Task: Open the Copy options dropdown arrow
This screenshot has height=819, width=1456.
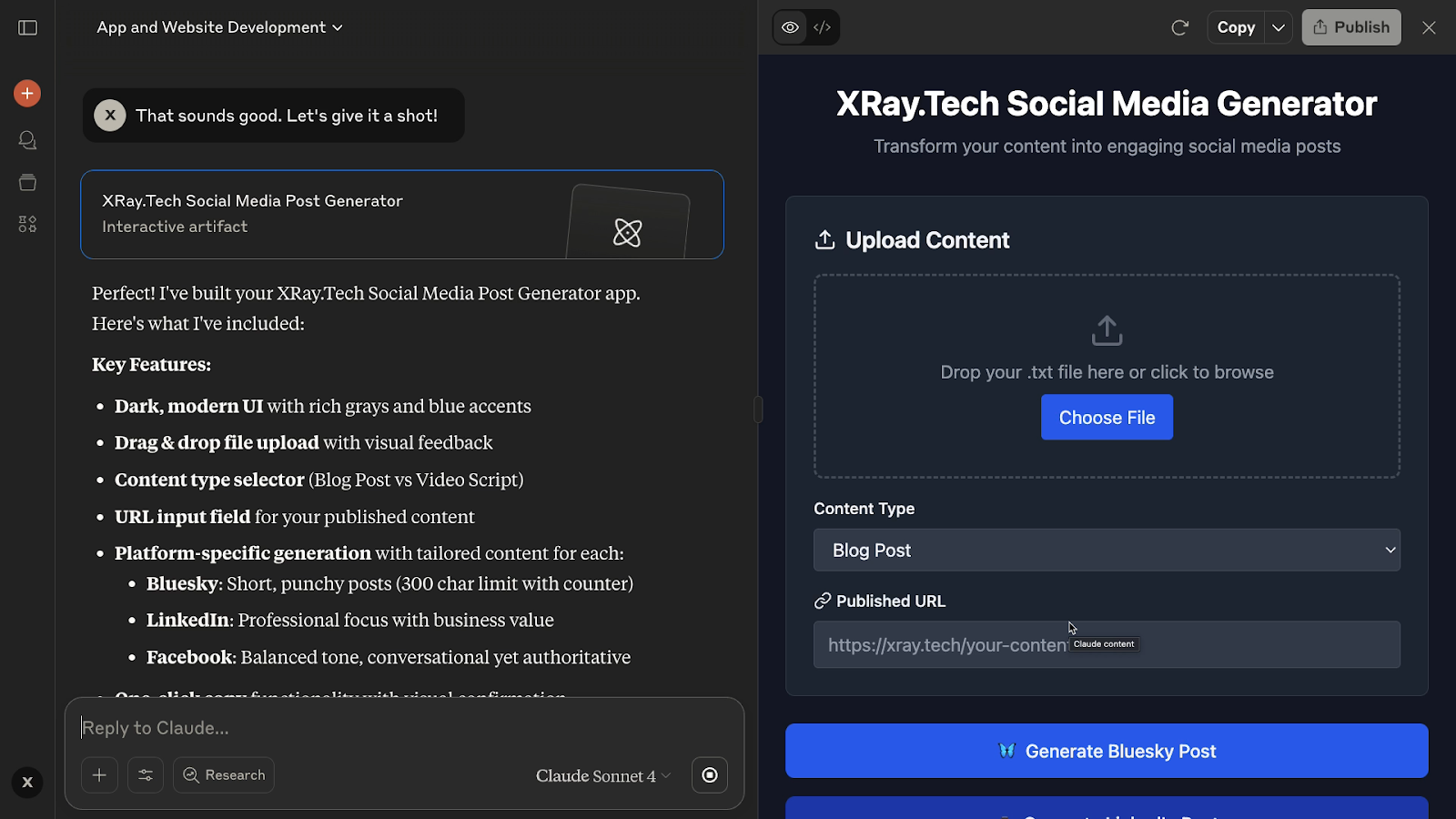Action: (x=1279, y=27)
